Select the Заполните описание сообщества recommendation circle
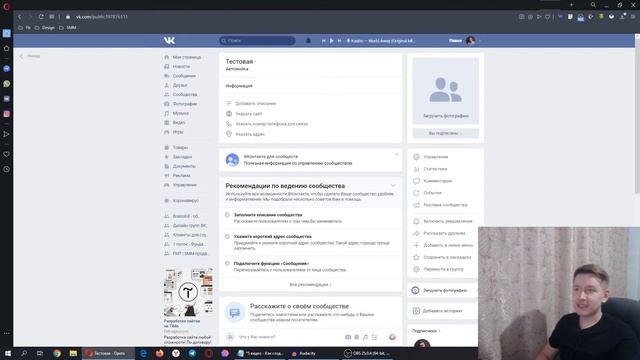640x360 pixels. [227, 215]
